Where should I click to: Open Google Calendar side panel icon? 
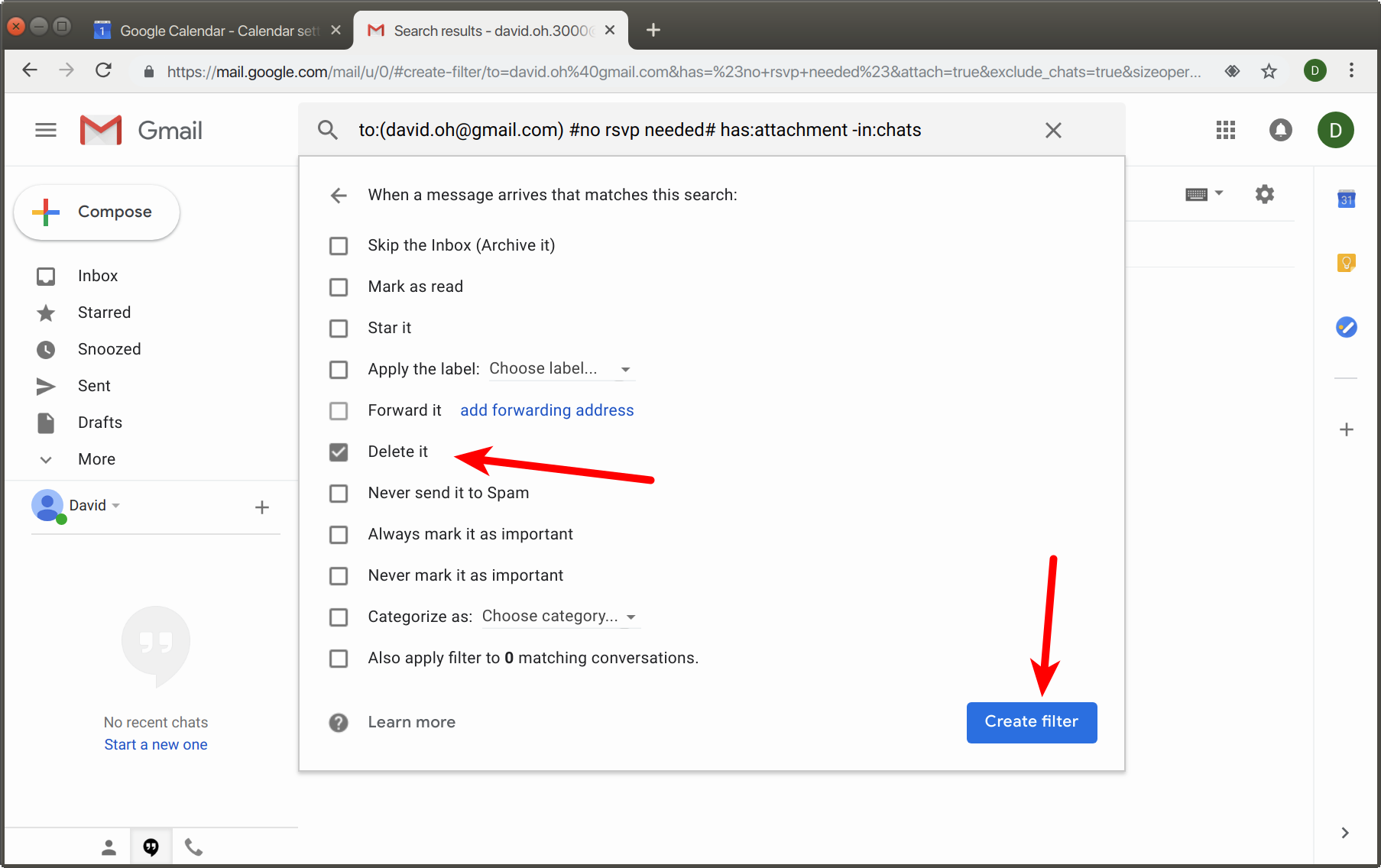1347,199
